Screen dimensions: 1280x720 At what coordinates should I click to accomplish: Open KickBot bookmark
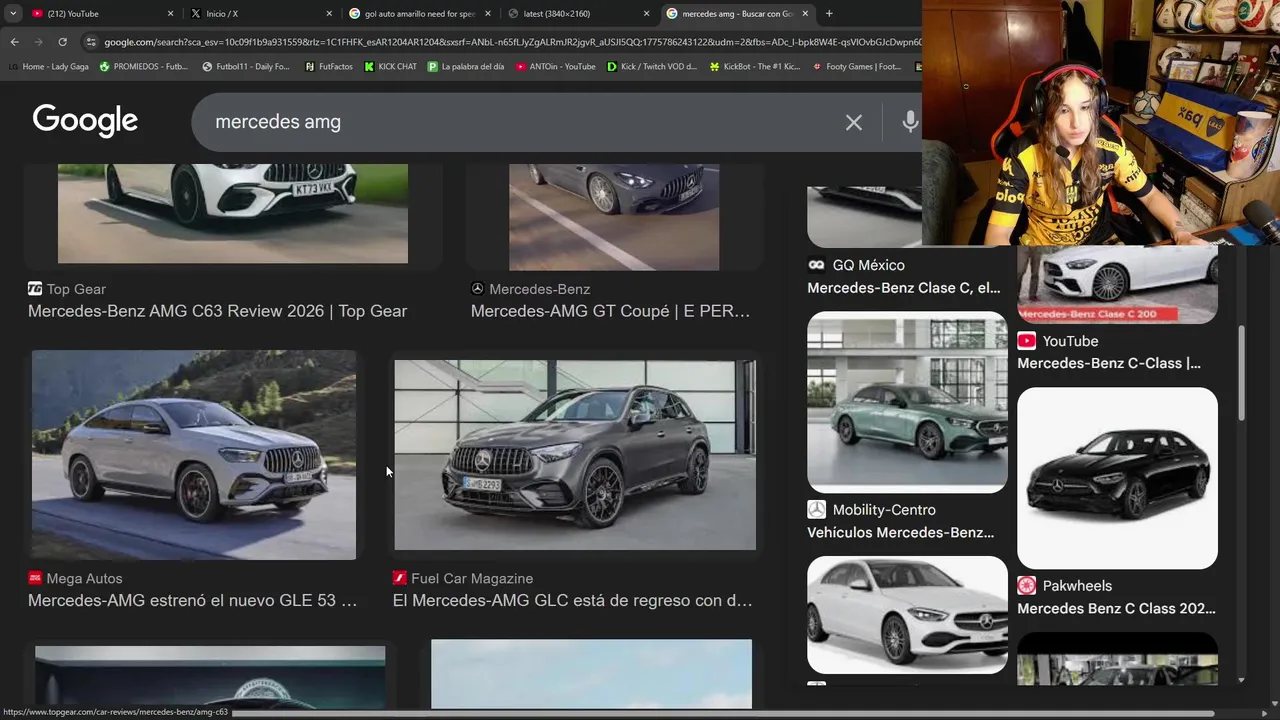(x=755, y=67)
